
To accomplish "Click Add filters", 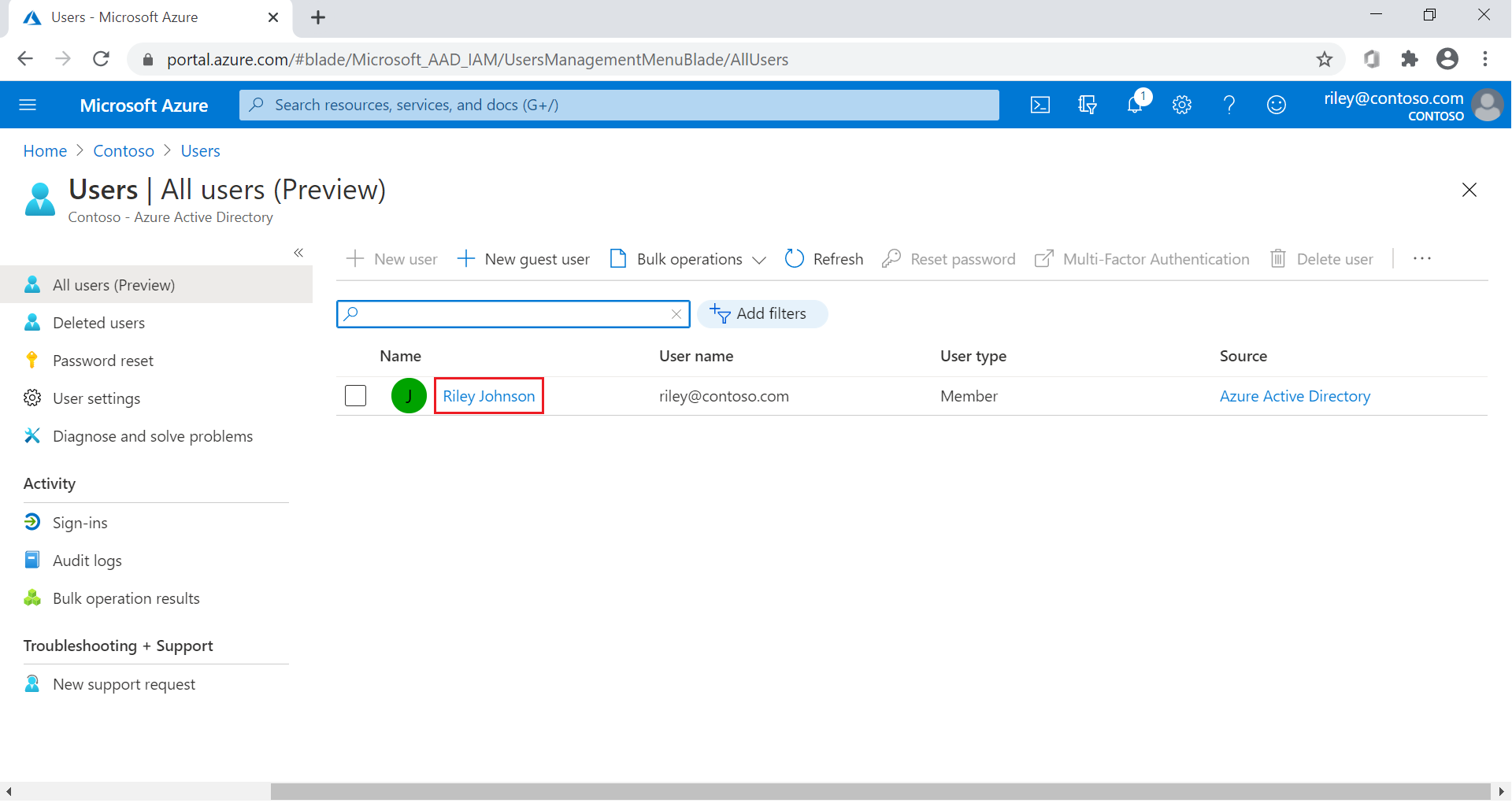I will tap(762, 314).
